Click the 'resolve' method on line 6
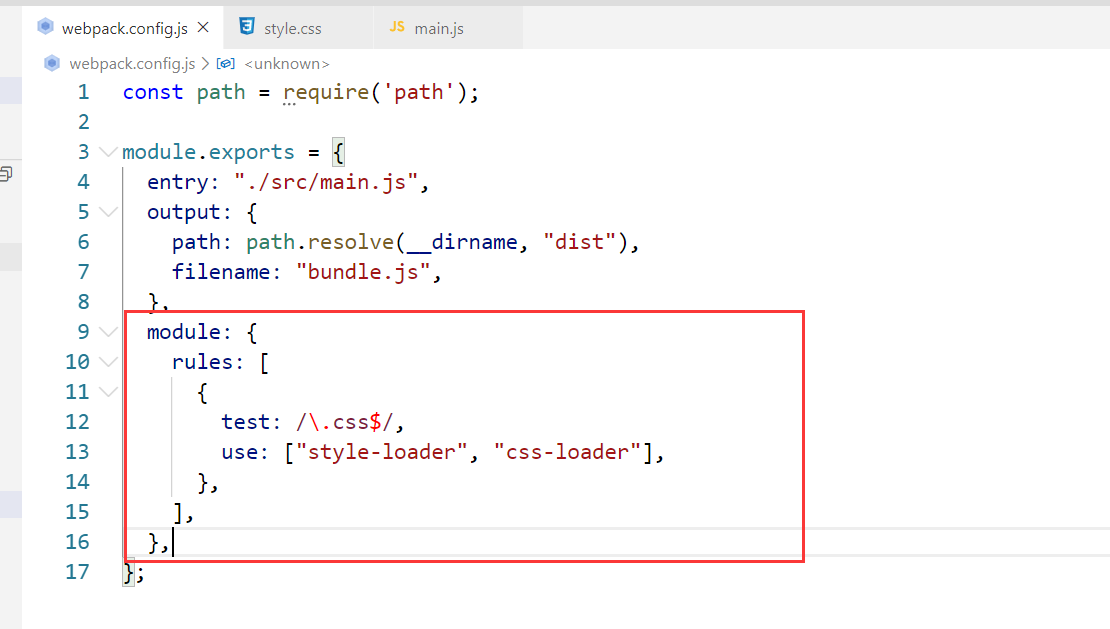Image resolution: width=1110 pixels, height=629 pixels. tap(350, 242)
